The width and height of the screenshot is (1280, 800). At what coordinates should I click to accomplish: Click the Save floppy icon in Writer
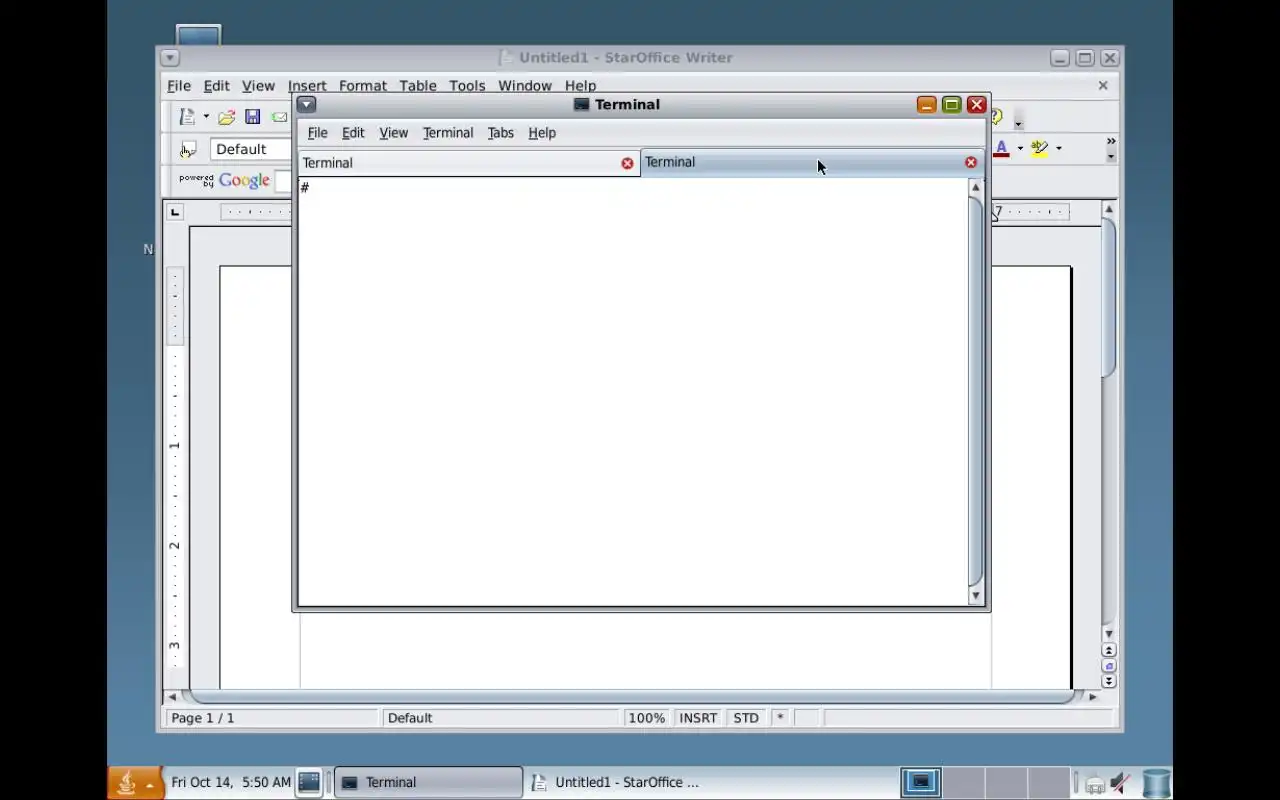(x=253, y=117)
